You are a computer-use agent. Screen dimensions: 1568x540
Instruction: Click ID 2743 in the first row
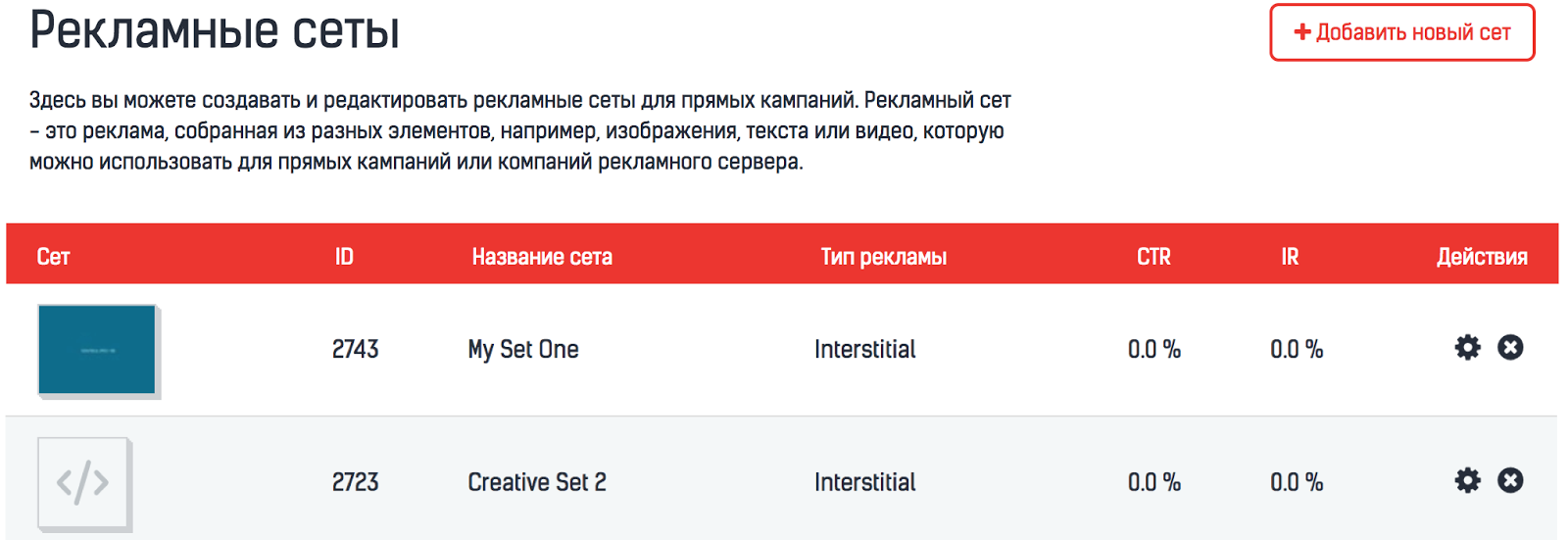[355, 350]
